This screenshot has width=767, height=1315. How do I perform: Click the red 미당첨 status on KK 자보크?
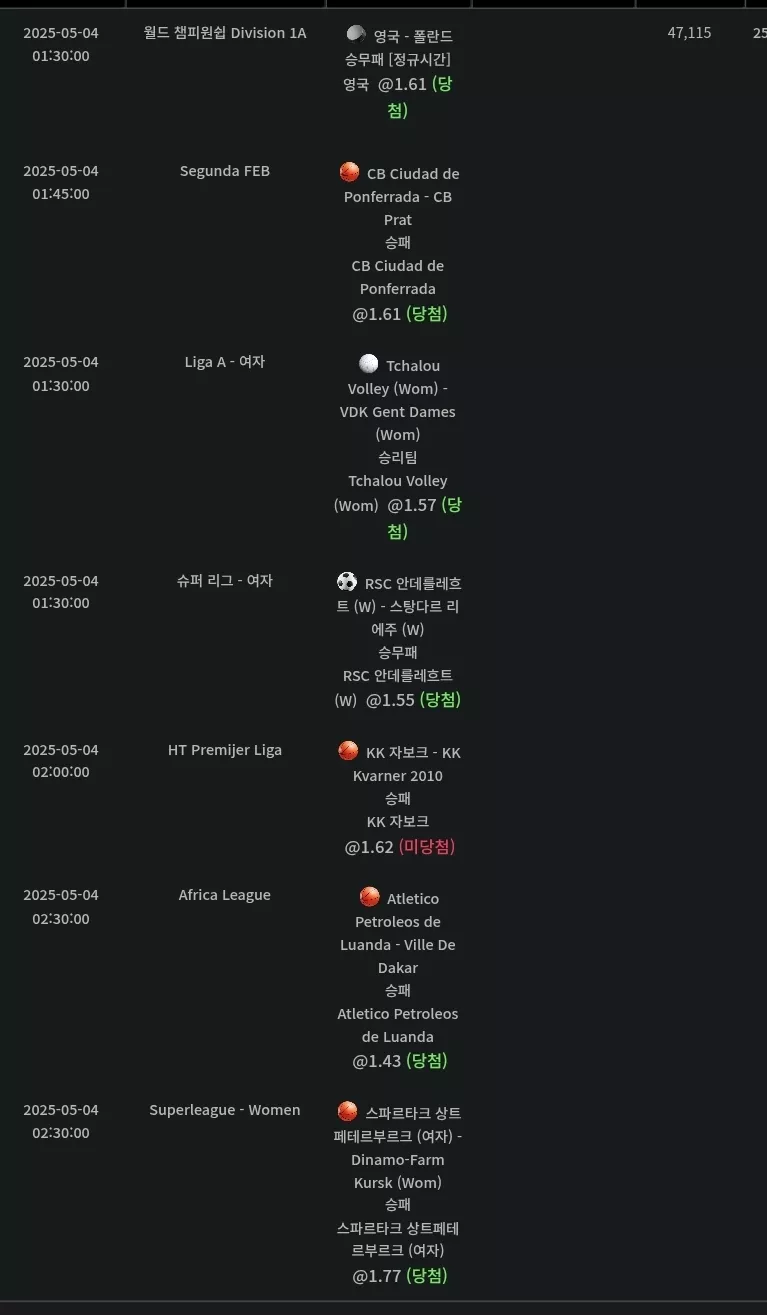click(427, 847)
